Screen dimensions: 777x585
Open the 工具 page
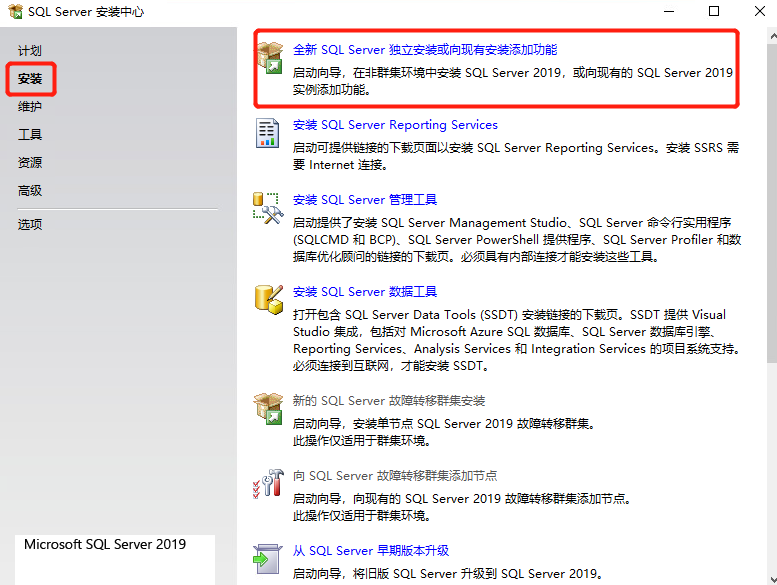click(30, 134)
